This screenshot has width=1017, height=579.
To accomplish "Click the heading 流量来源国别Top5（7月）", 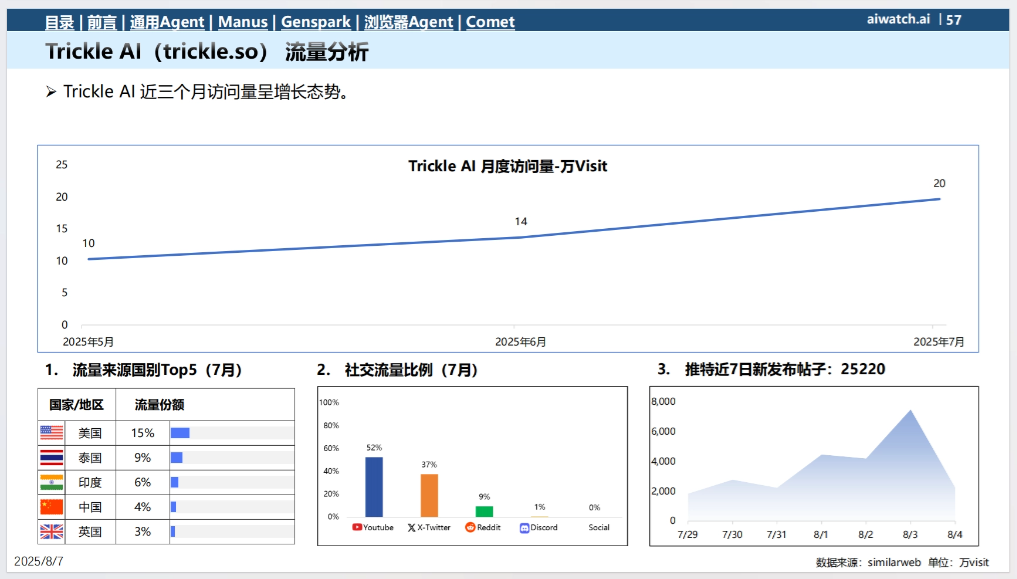I will 157,370.
